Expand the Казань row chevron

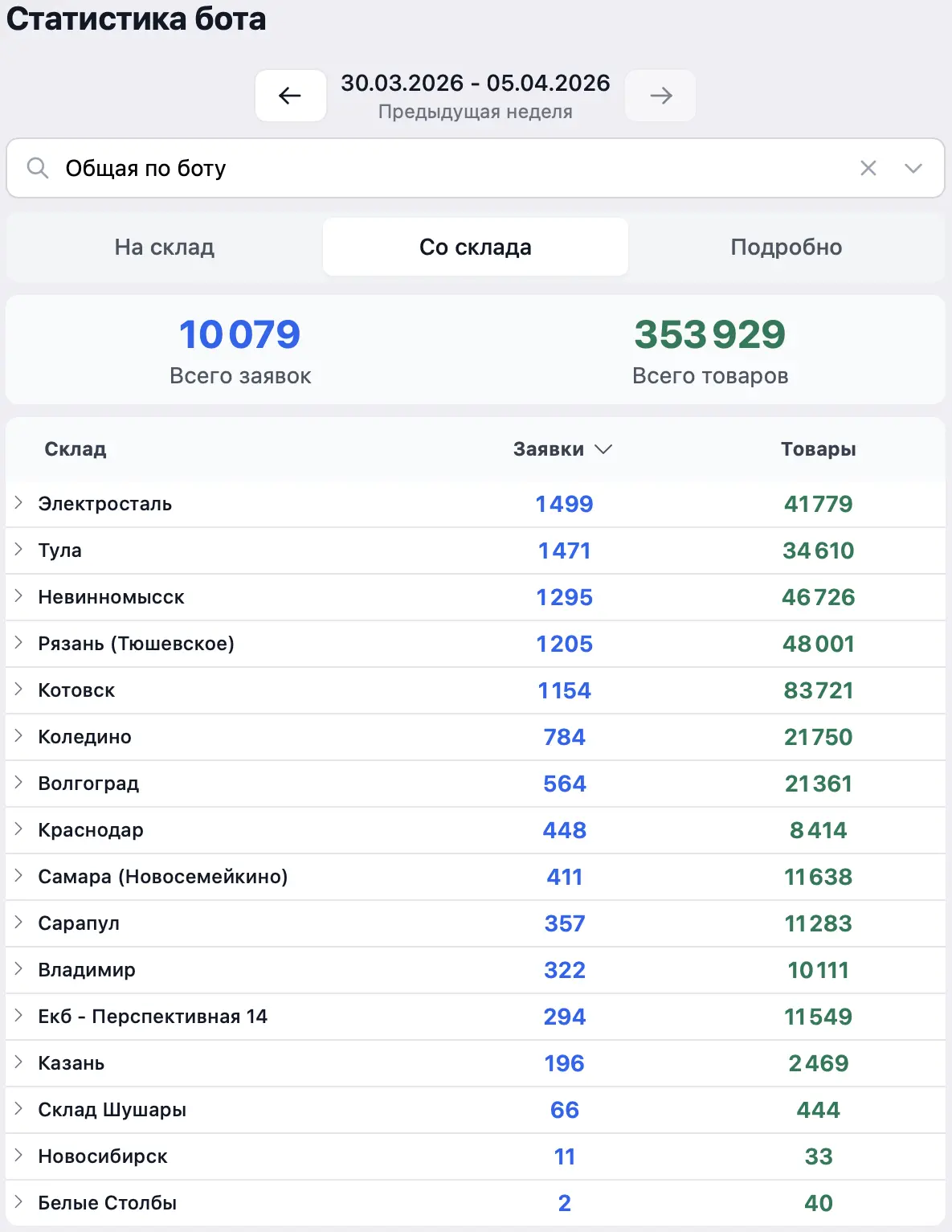tap(18, 1062)
